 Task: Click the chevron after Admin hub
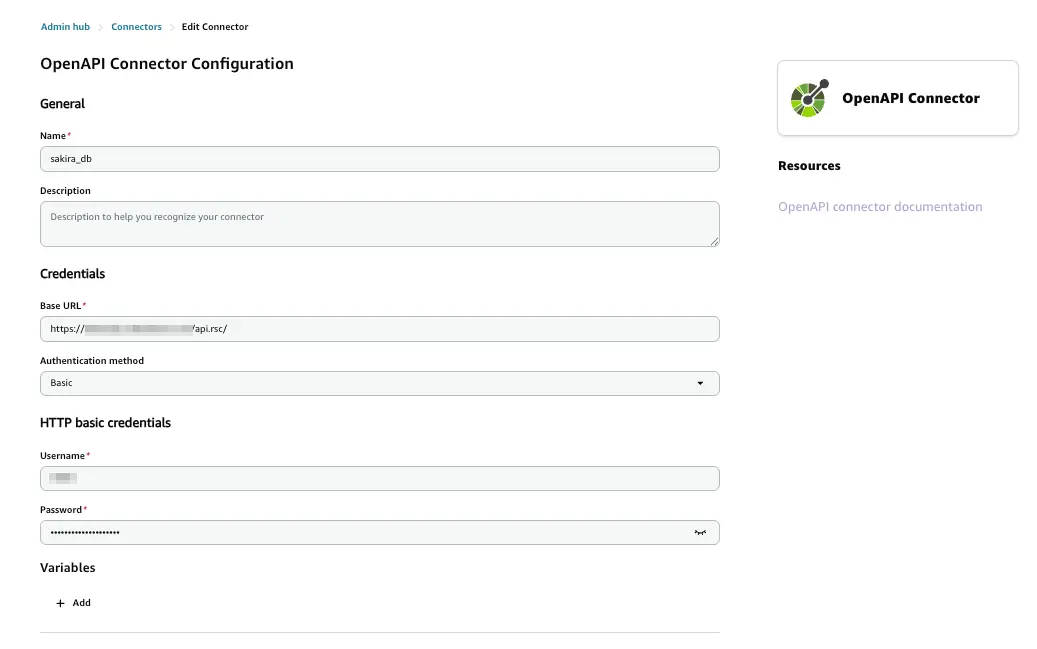click(x=100, y=27)
